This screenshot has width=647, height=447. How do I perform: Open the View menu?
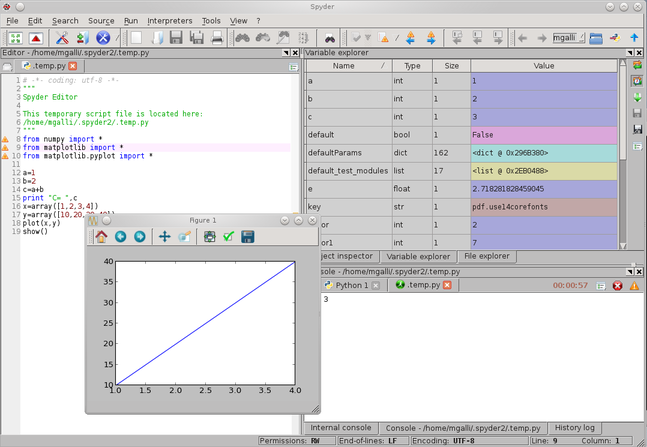[238, 21]
